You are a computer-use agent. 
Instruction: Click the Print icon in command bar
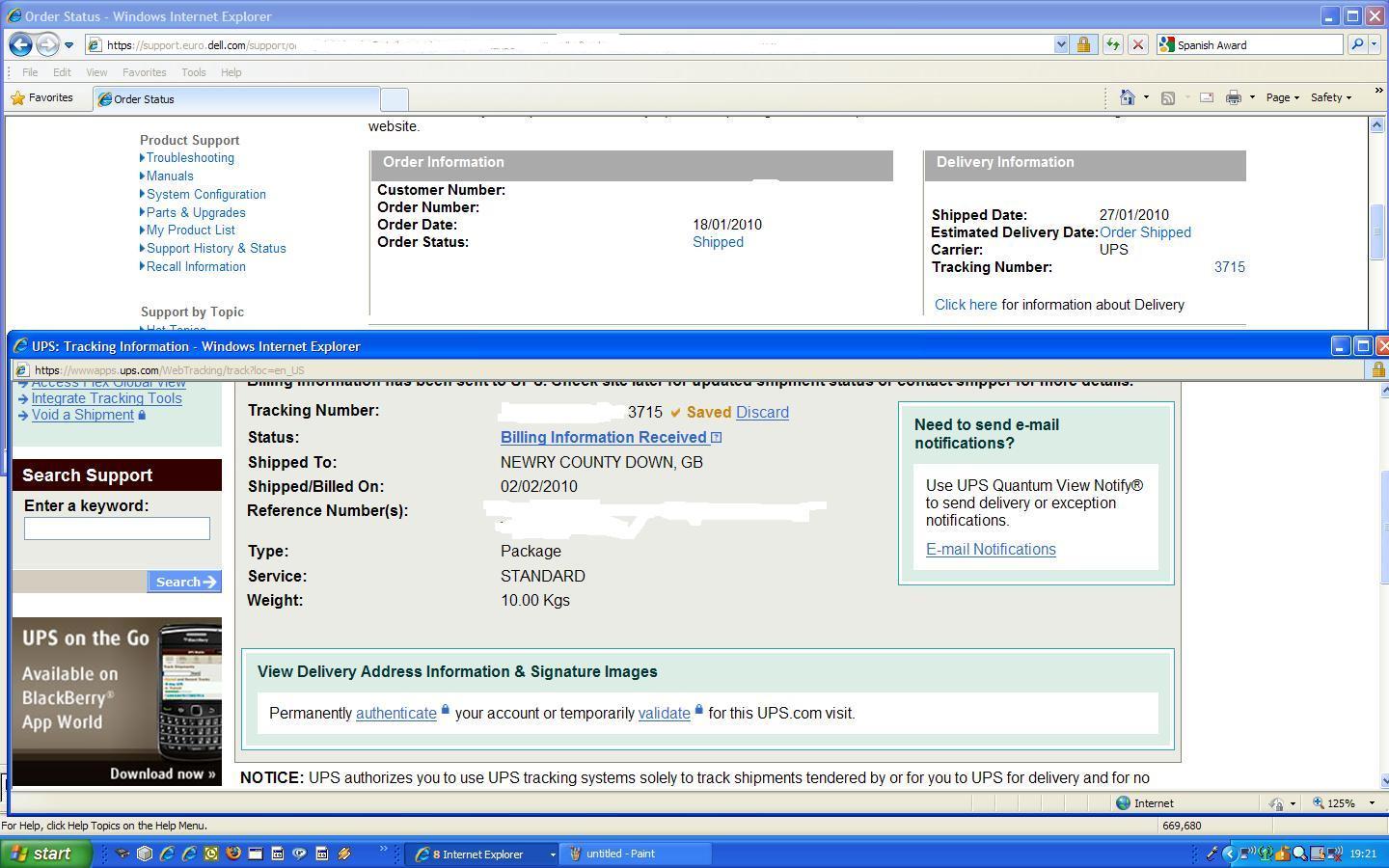tap(1233, 97)
